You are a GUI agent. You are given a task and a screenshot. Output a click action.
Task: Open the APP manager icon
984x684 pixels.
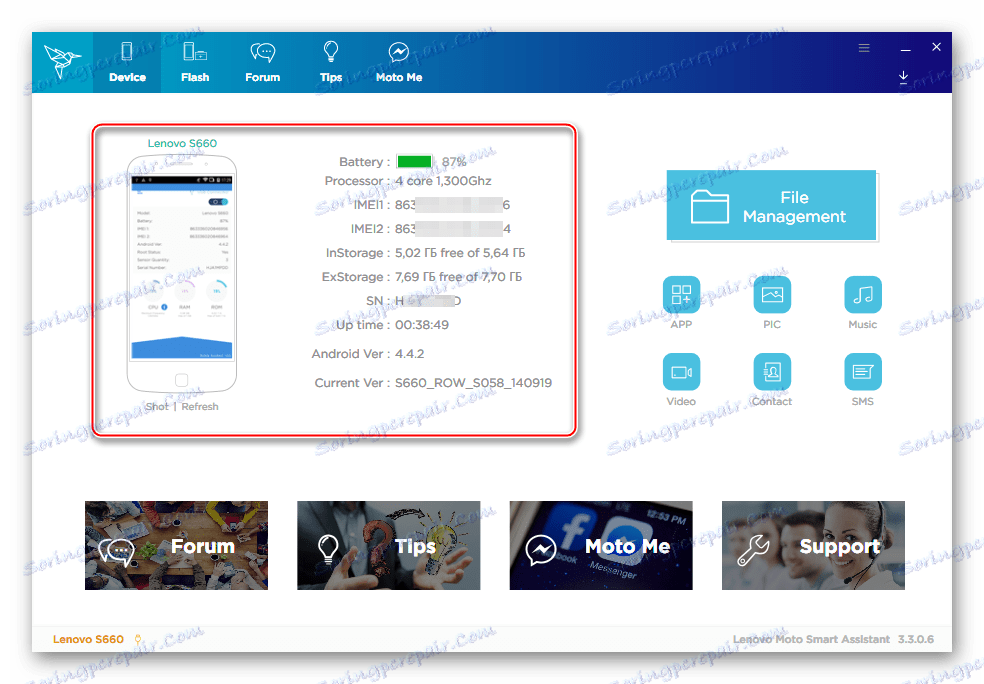681,296
